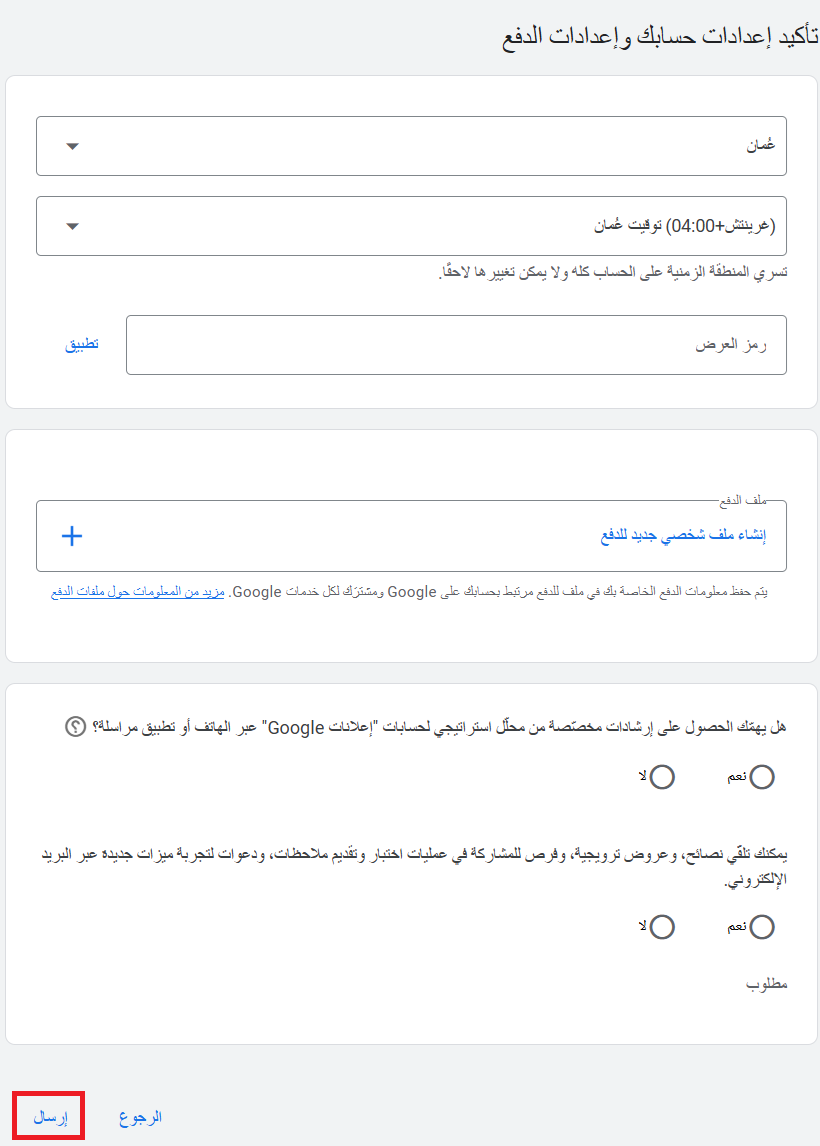Screen dimensions: 820x1146
Task: Select لا for strategist guidance question
Action: 662,777
